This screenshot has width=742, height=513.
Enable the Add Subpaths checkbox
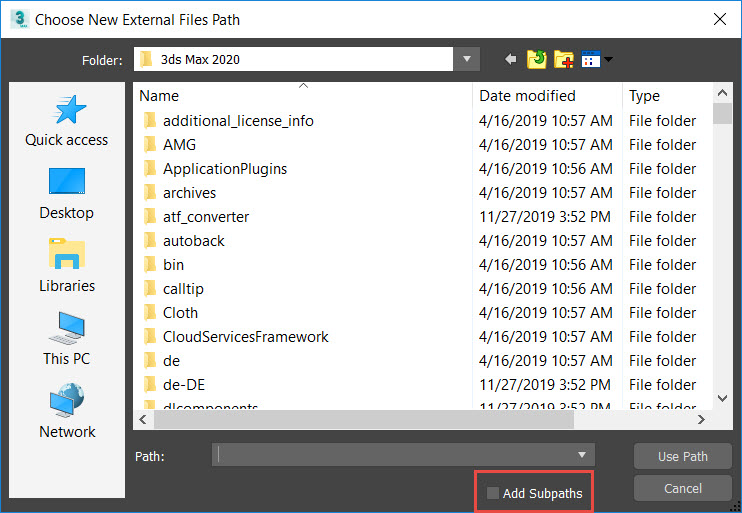tap(492, 493)
